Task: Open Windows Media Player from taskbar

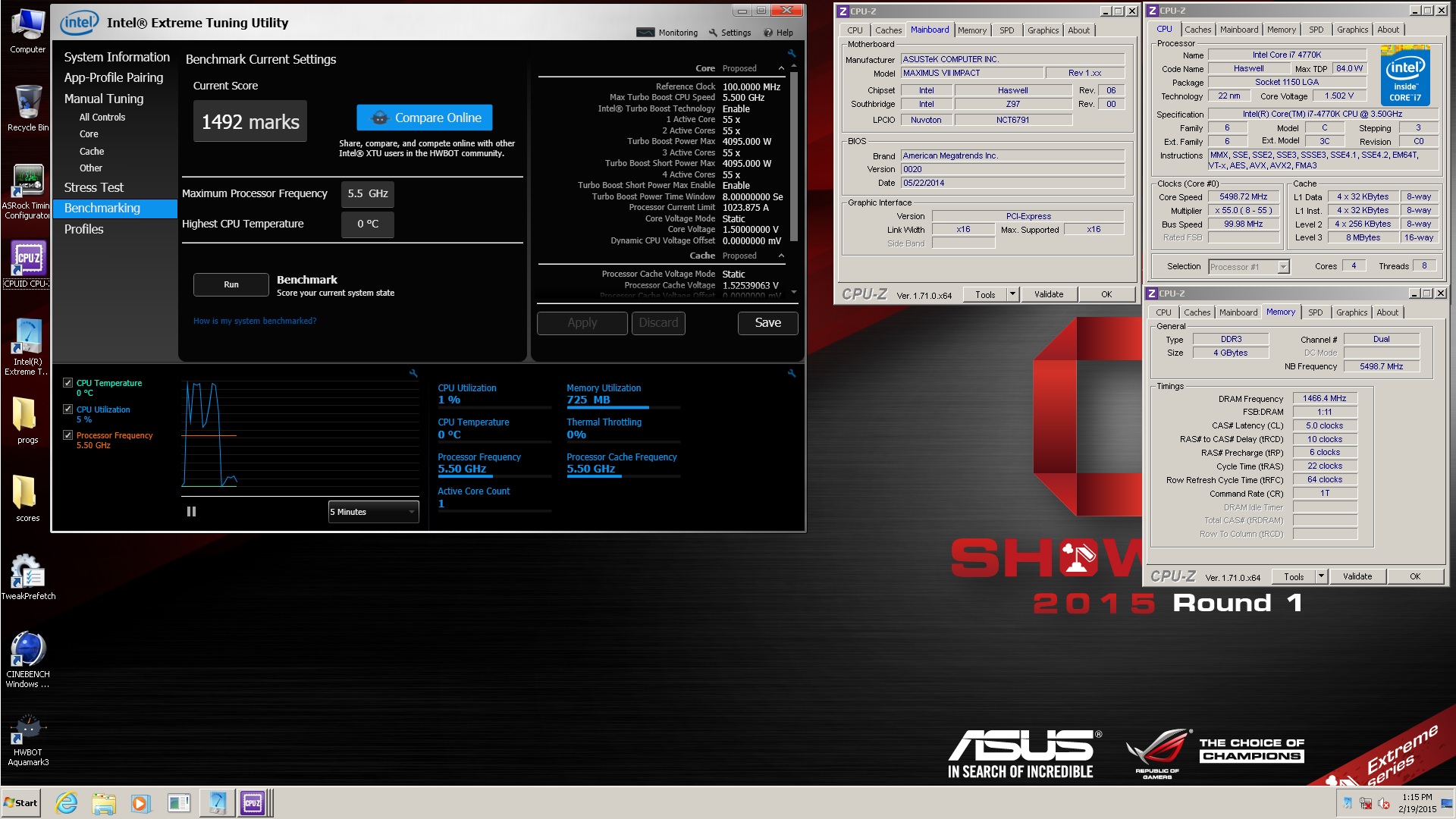Action: 140,803
